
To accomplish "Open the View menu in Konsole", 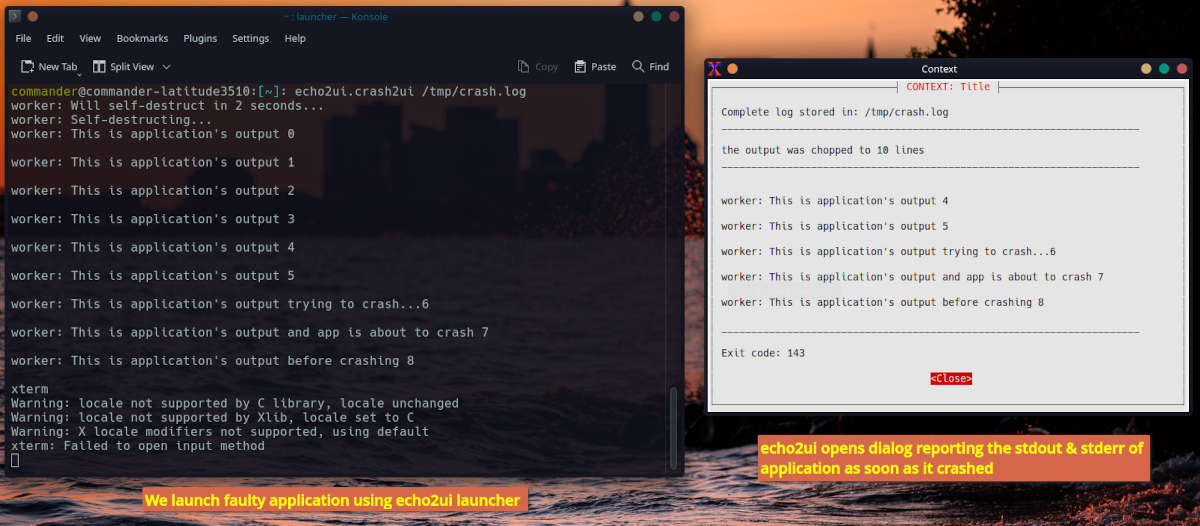I will pyautogui.click(x=90, y=38).
